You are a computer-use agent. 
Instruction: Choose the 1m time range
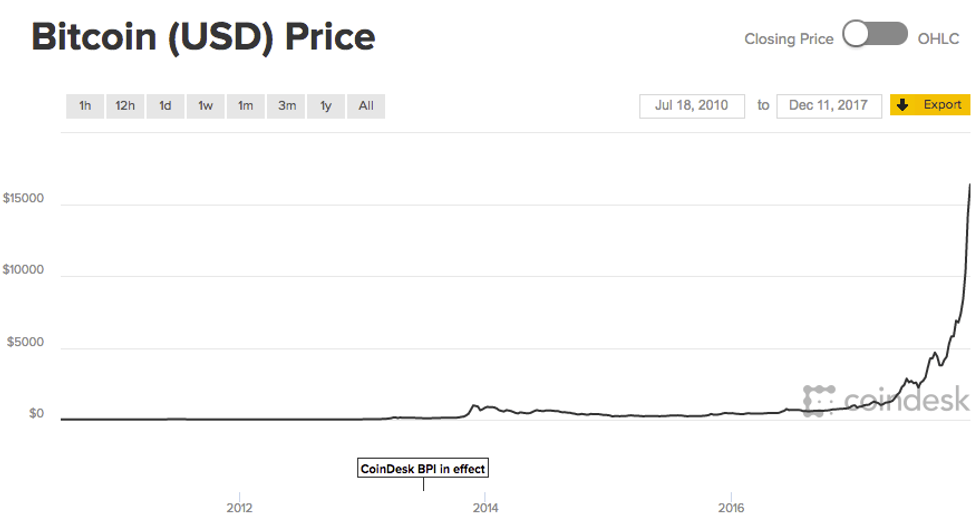pyautogui.click(x=245, y=105)
